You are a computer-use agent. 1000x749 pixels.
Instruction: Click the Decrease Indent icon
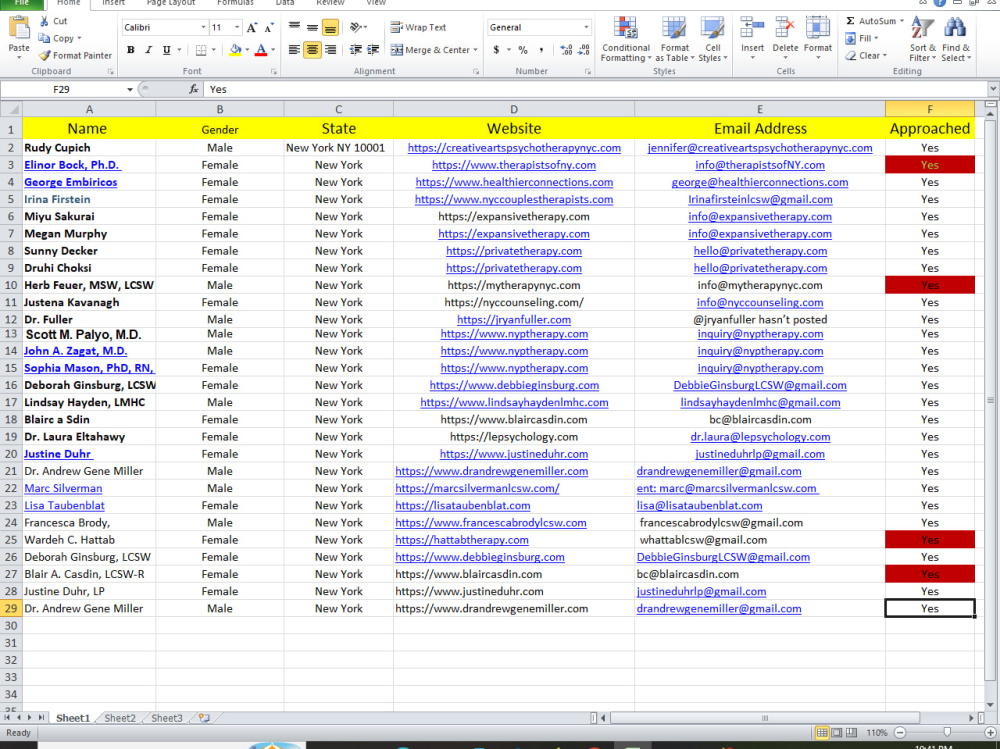pyautogui.click(x=356, y=50)
